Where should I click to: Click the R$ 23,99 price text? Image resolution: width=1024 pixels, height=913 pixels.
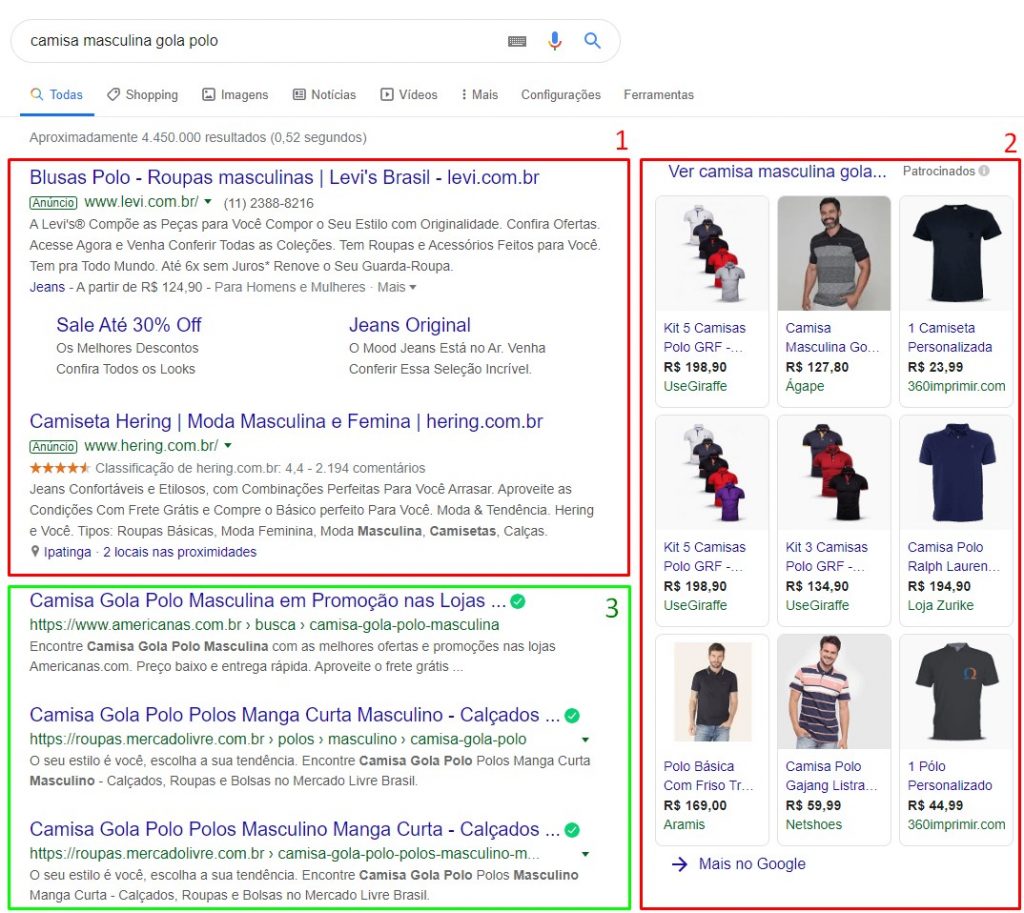click(935, 367)
